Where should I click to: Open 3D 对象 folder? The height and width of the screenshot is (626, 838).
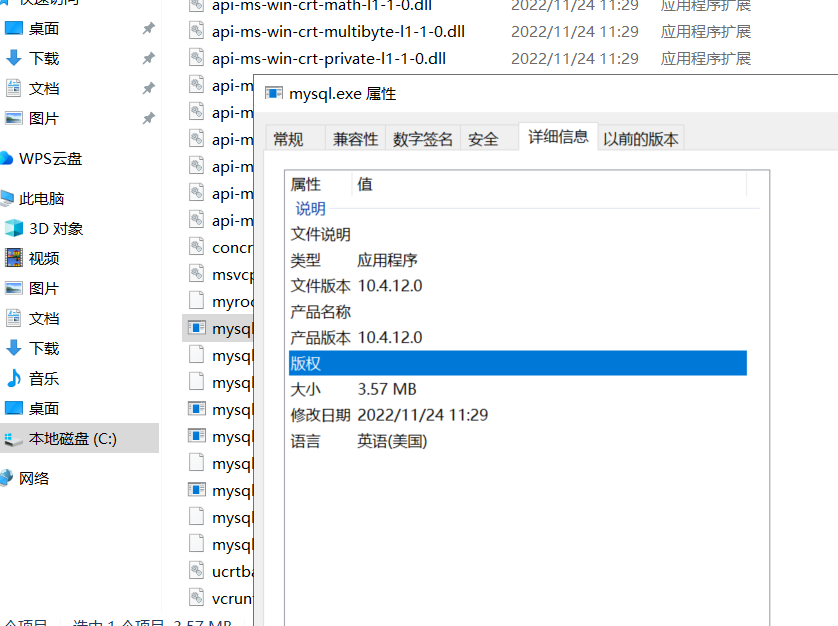pos(56,229)
